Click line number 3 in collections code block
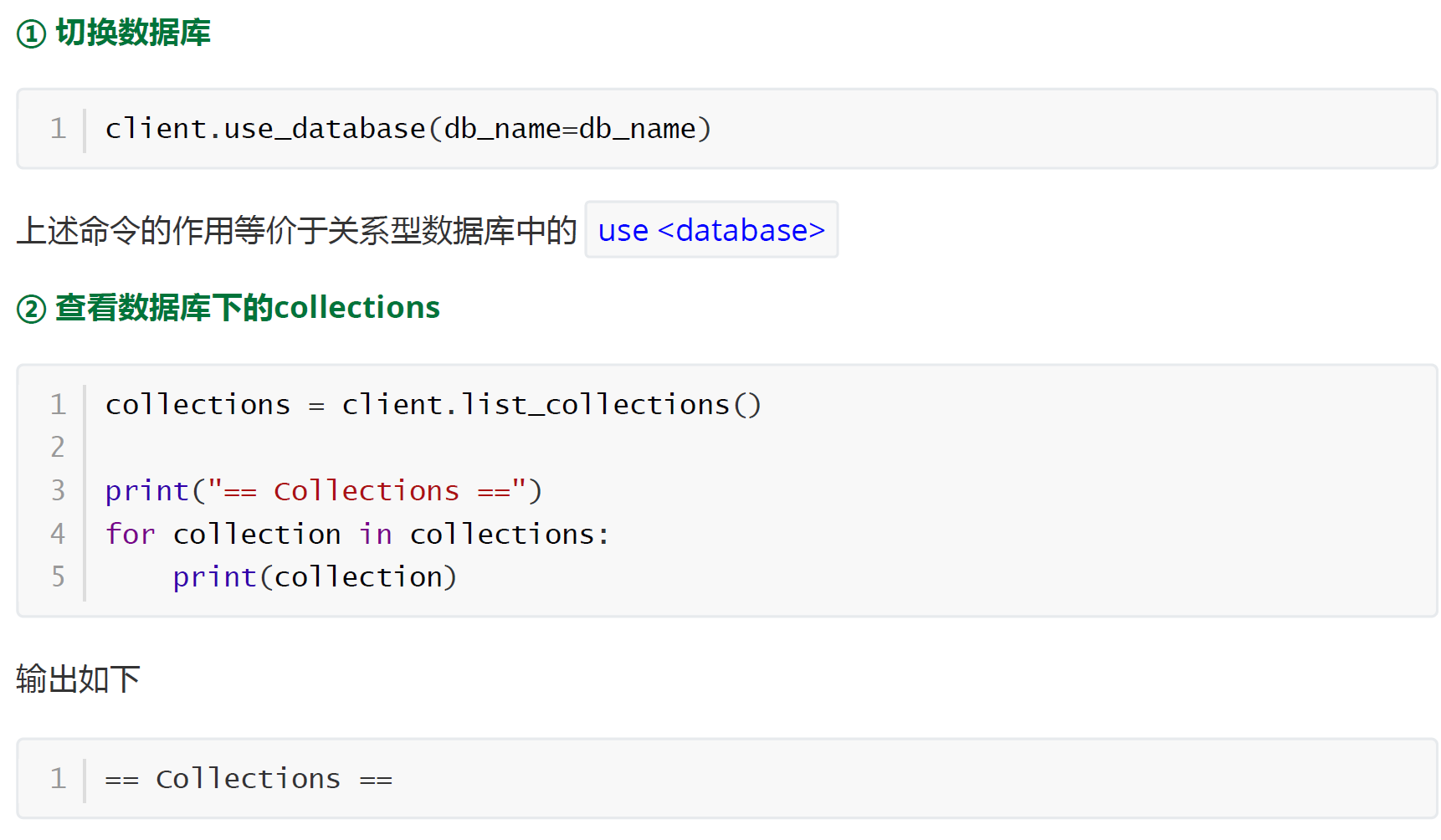1441x840 pixels. coord(58,491)
